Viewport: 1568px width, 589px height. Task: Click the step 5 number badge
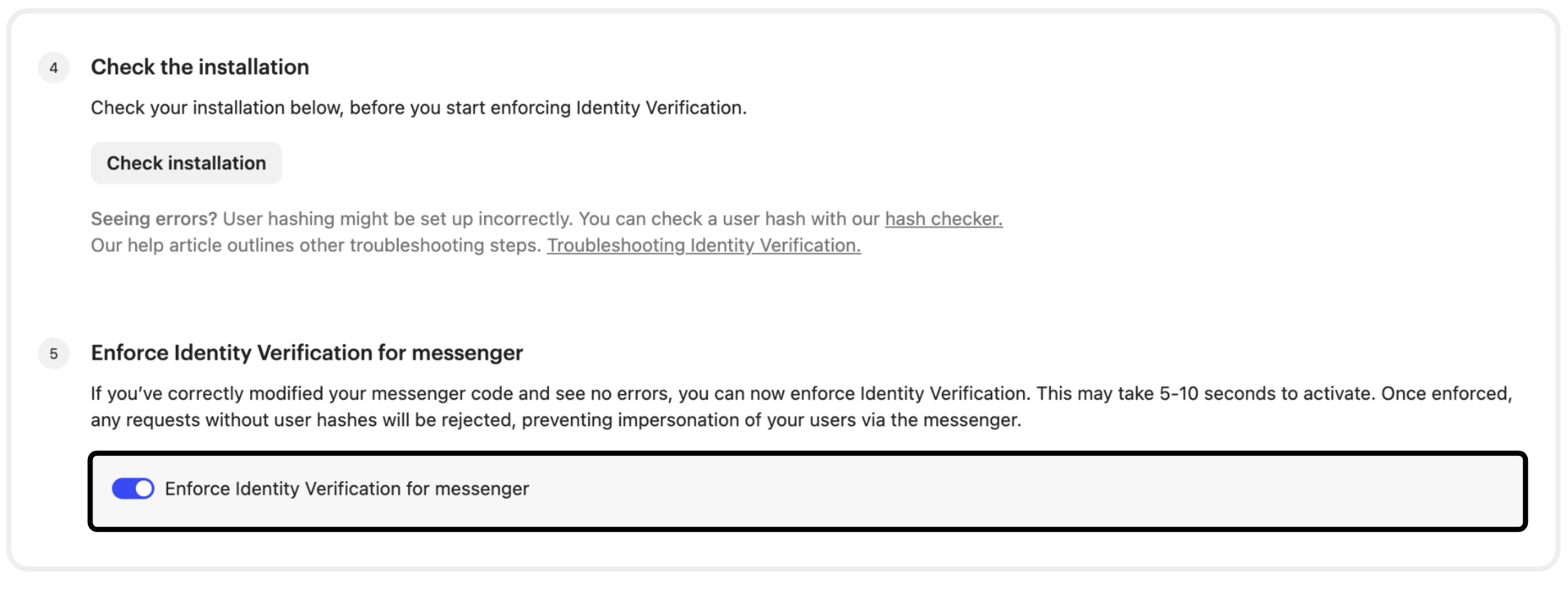tap(54, 354)
